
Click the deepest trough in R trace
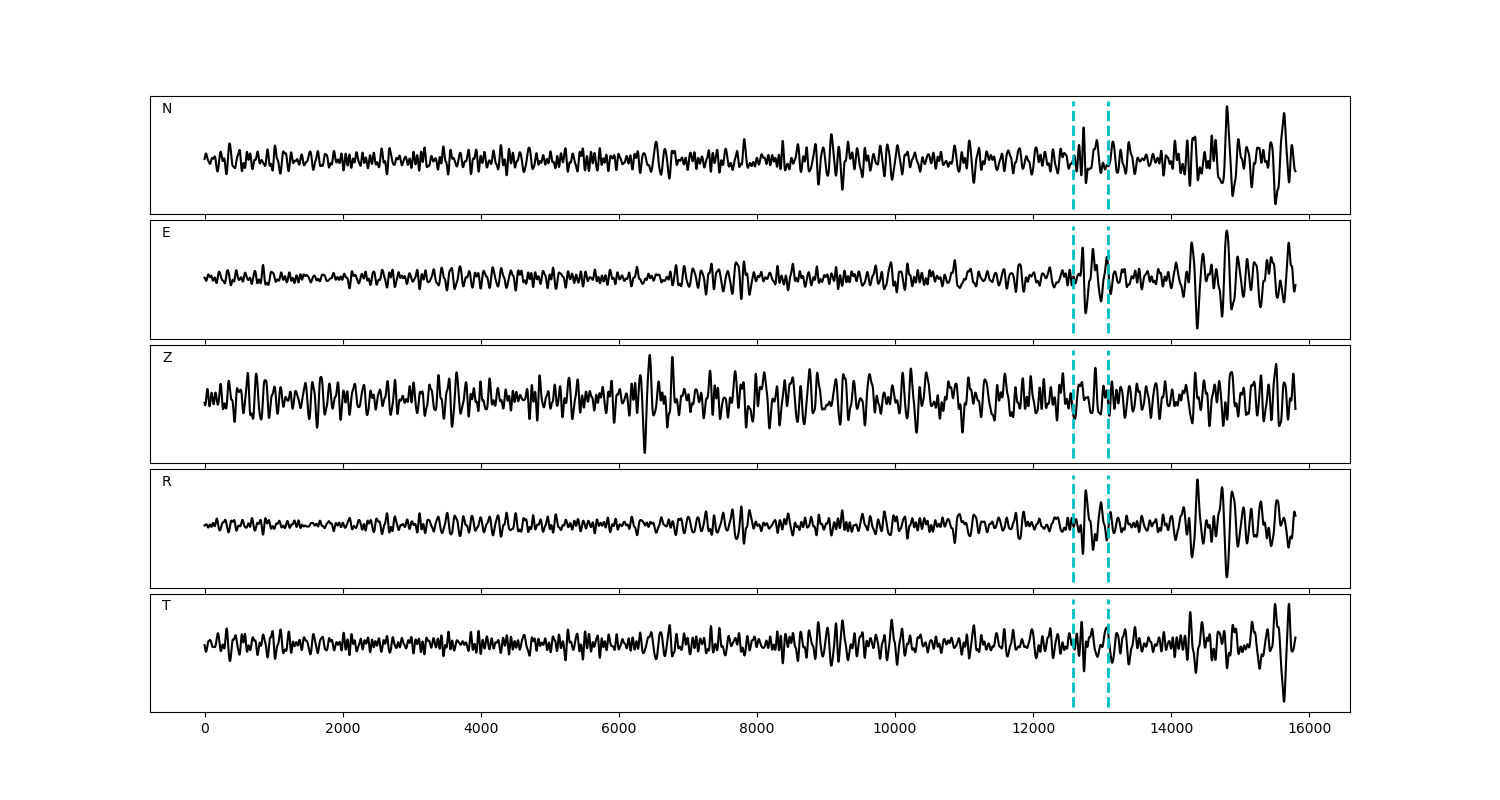click(1227, 576)
